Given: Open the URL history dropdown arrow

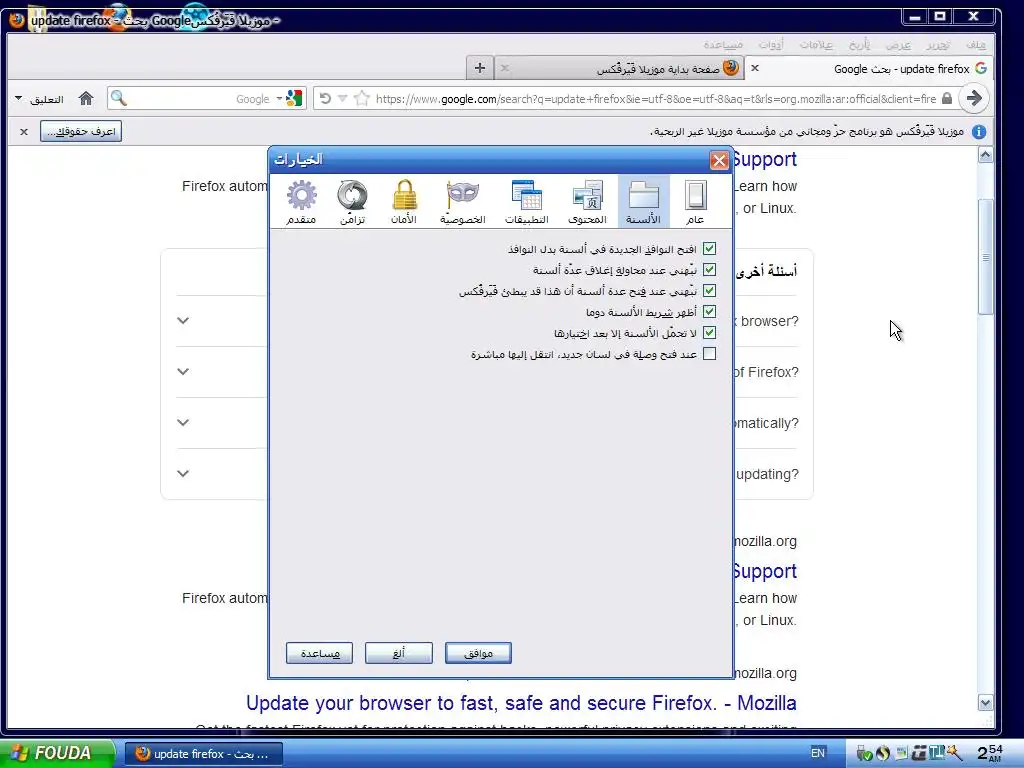Looking at the screenshot, I should (342, 99).
